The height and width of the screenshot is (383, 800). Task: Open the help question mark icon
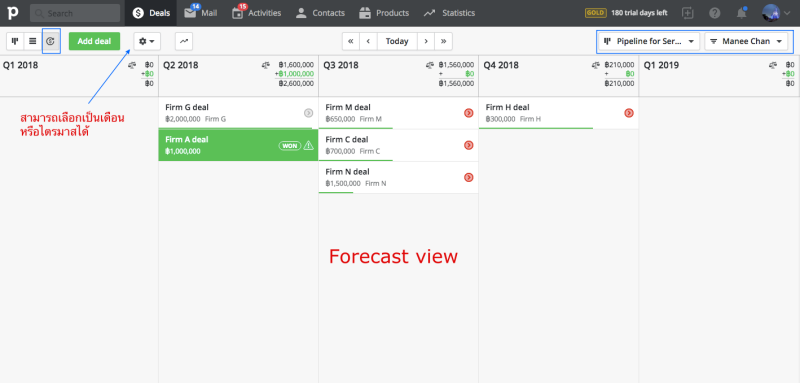[715, 13]
